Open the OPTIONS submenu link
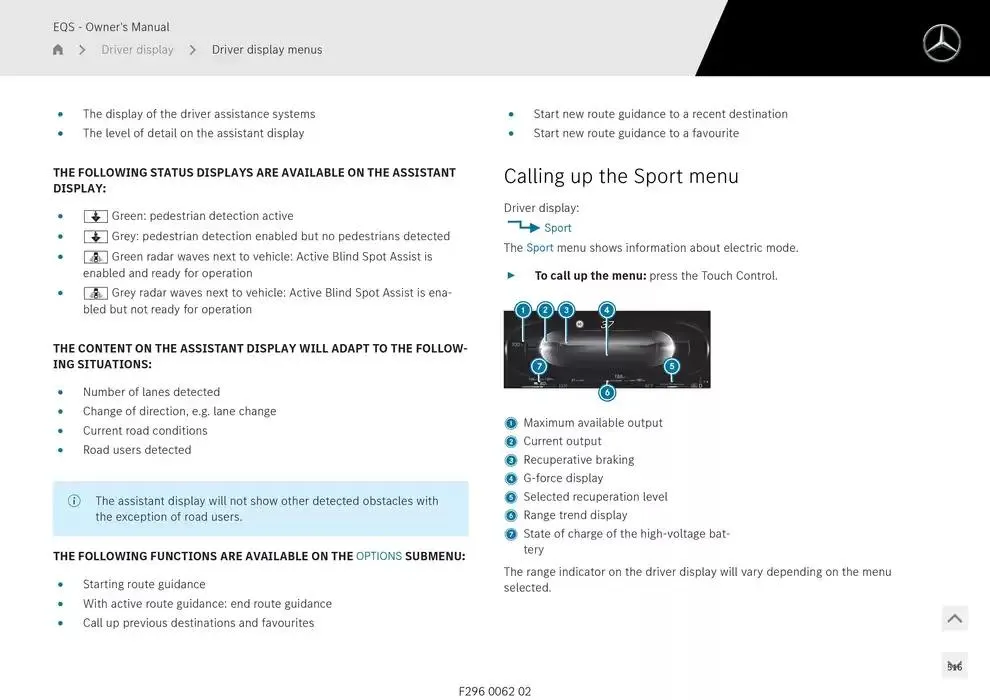 (x=378, y=556)
